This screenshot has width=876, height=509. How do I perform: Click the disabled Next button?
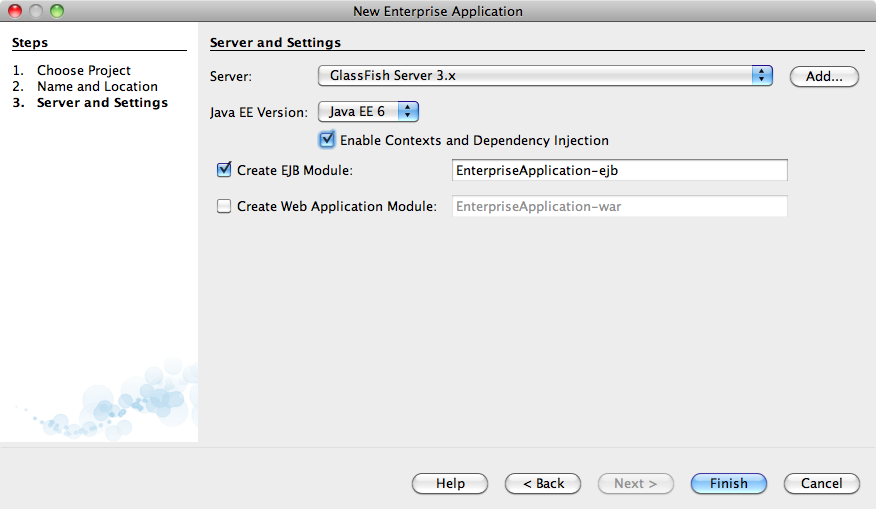click(636, 483)
